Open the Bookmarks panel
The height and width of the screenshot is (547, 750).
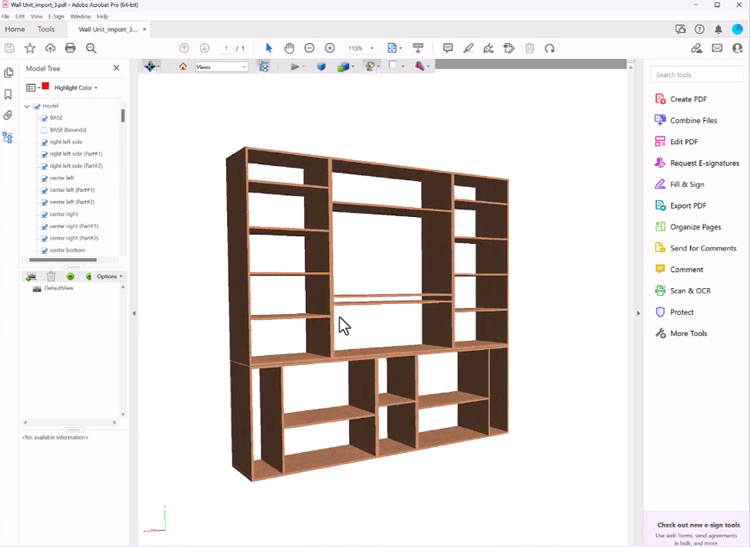coord(8,94)
